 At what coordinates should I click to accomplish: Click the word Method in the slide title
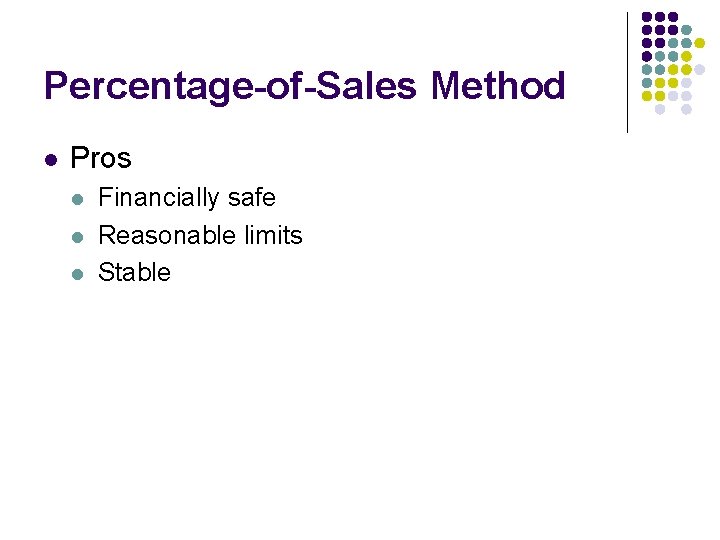pos(498,86)
